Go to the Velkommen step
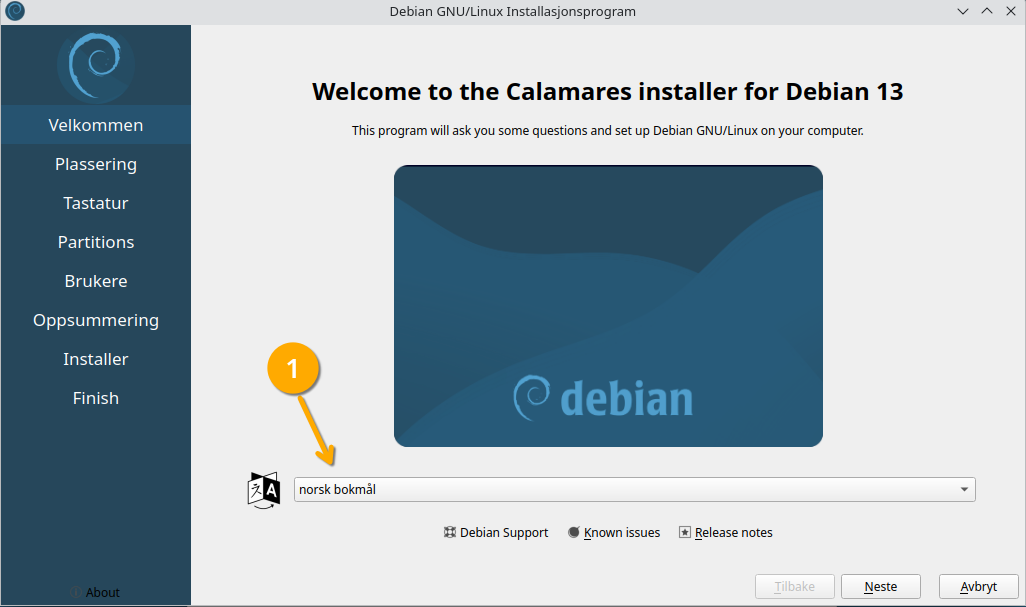 click(96, 125)
